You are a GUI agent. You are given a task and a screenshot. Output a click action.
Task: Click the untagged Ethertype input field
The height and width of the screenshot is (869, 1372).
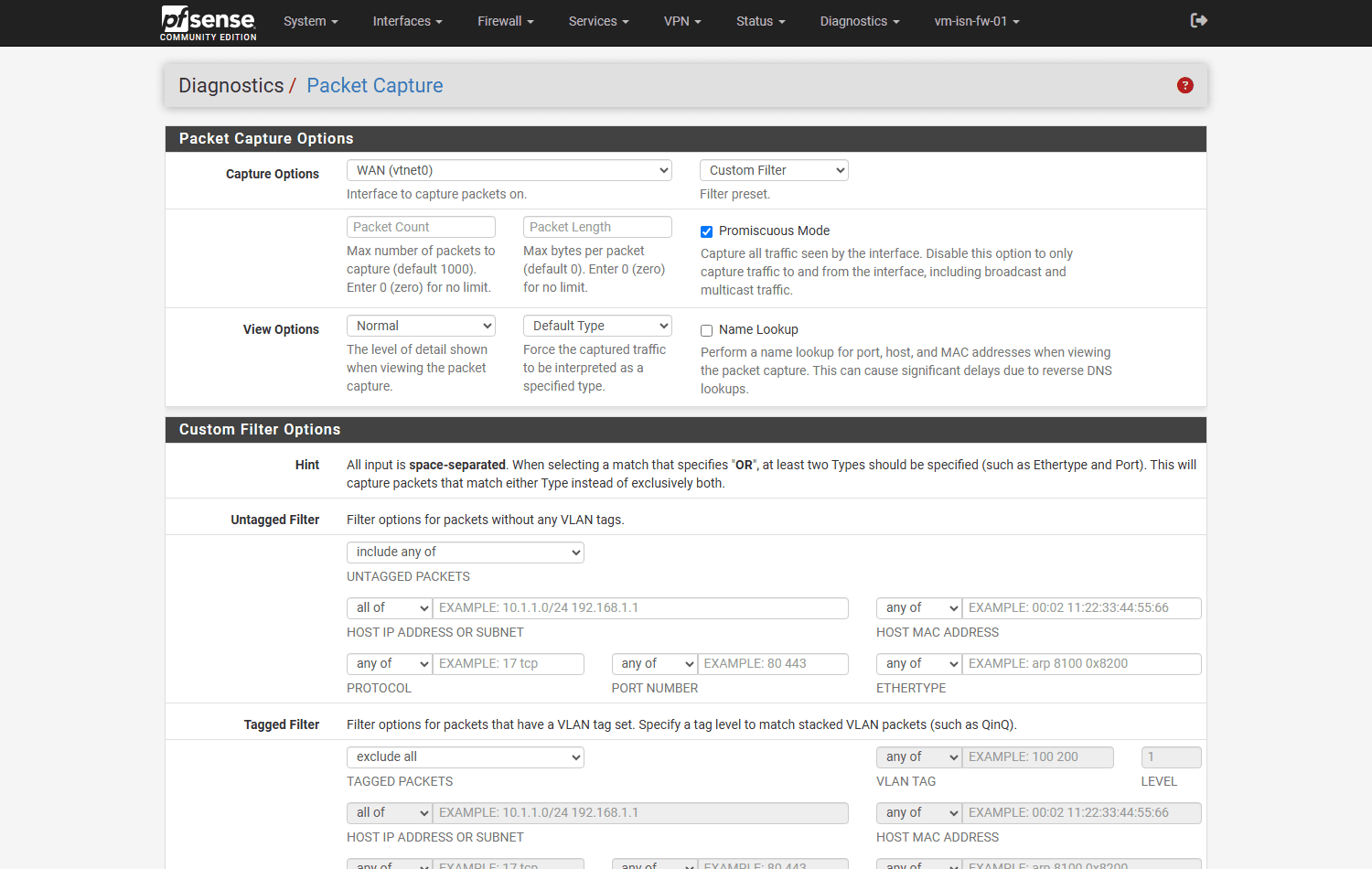(x=1082, y=663)
